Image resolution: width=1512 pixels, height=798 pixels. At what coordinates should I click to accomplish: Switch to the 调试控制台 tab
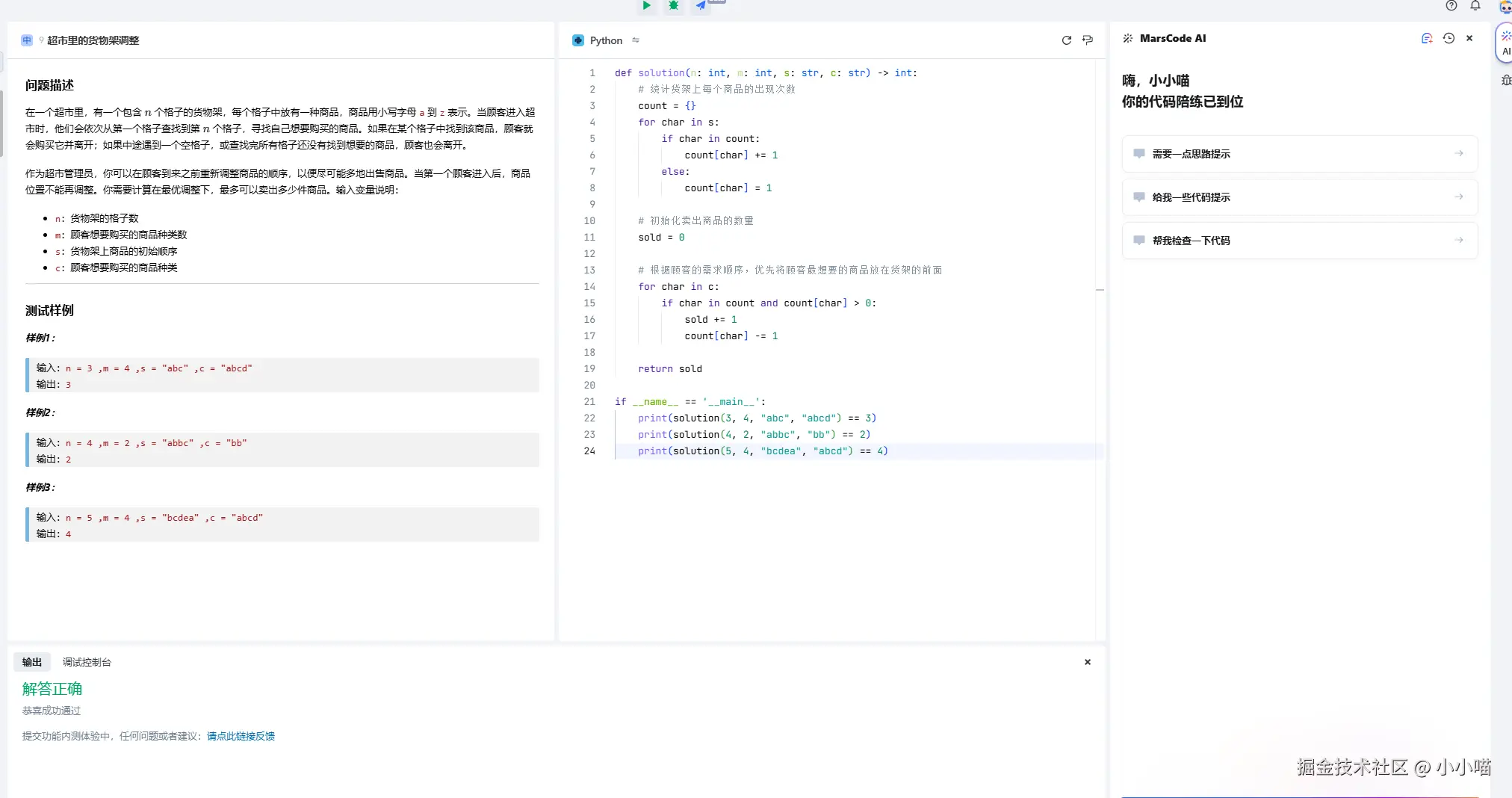pyautogui.click(x=87, y=662)
